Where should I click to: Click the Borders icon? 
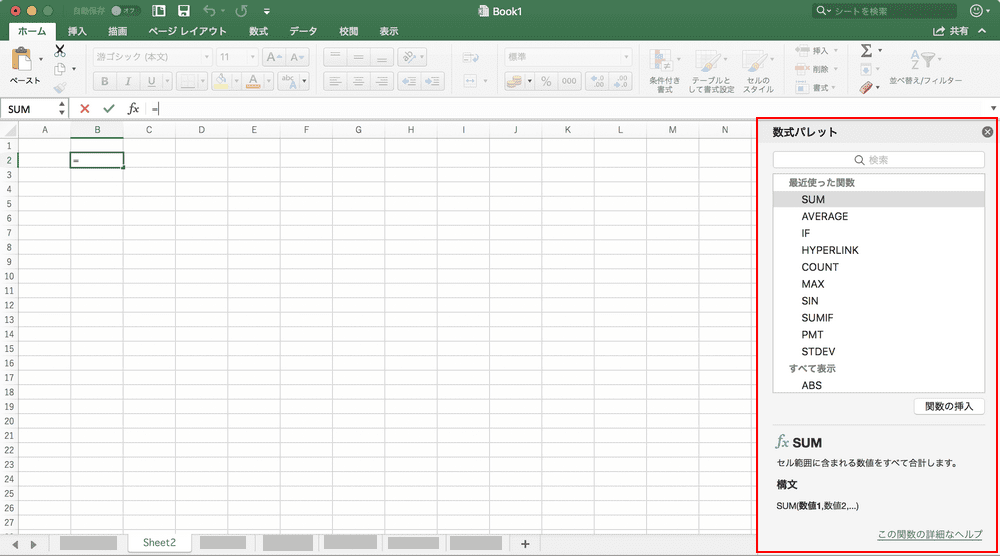[187, 81]
